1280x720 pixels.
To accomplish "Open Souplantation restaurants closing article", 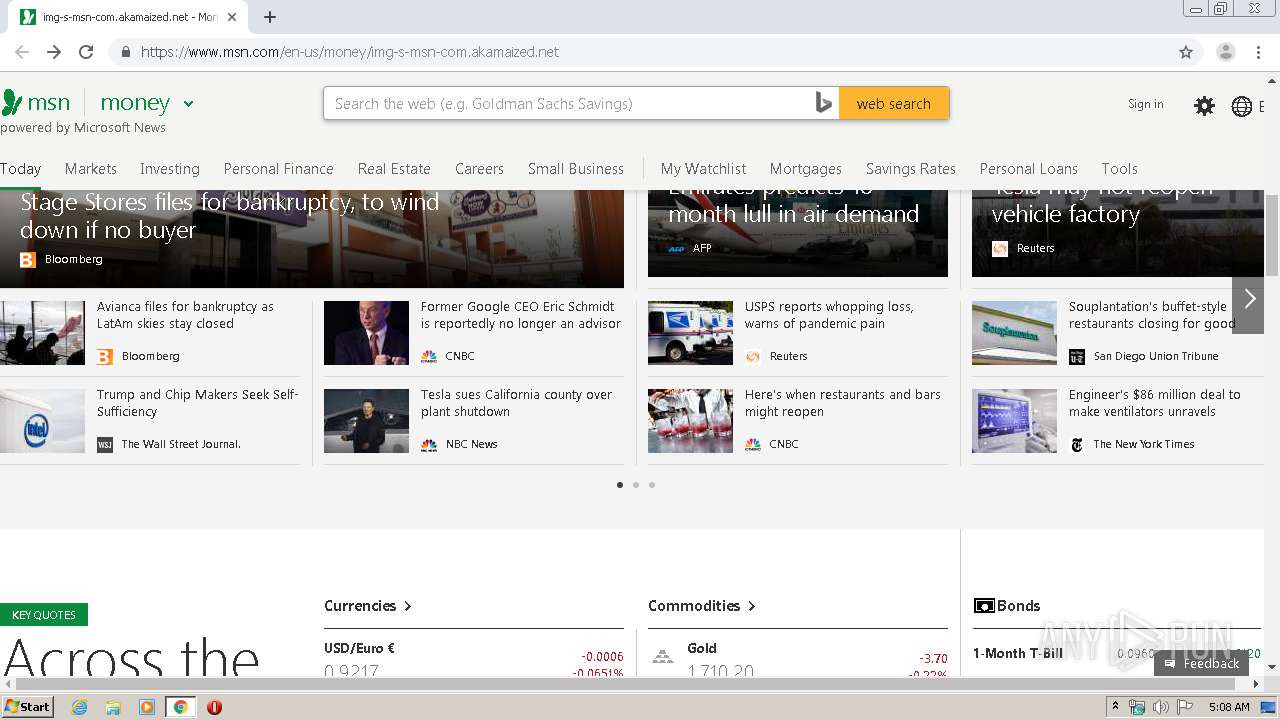I will point(1152,315).
